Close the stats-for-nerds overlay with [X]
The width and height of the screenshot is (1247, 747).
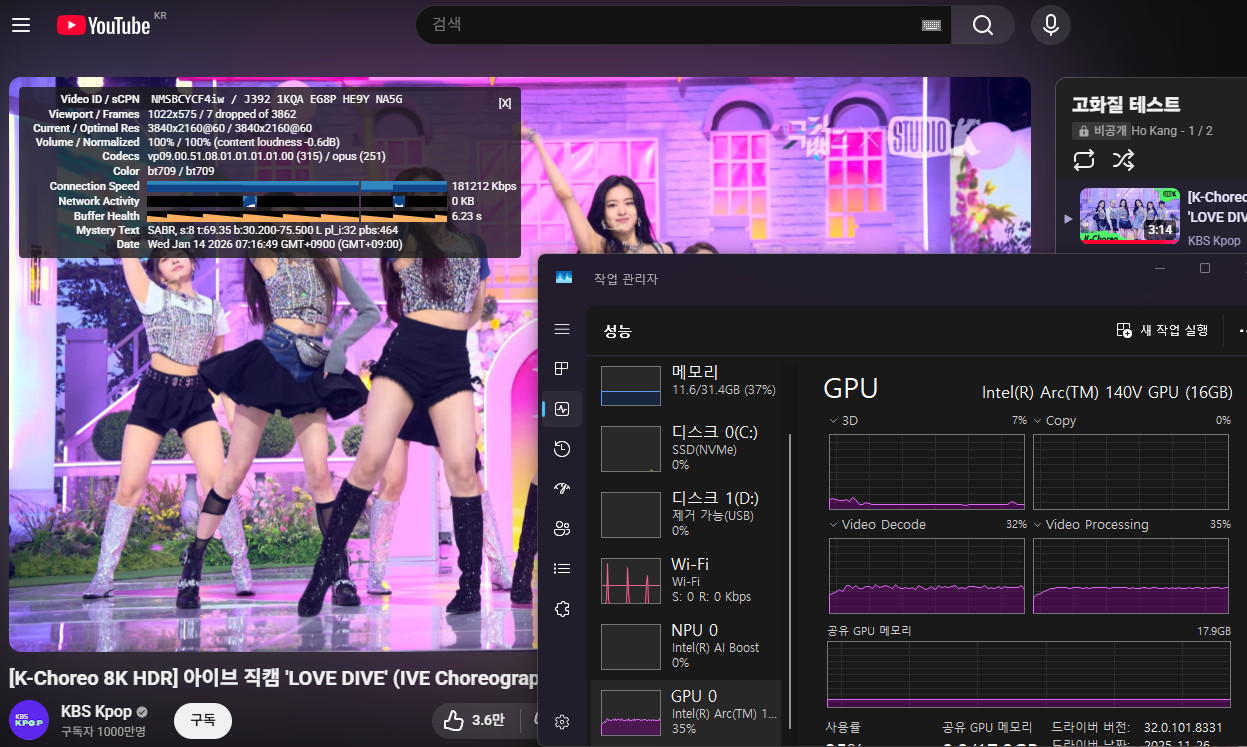click(505, 103)
